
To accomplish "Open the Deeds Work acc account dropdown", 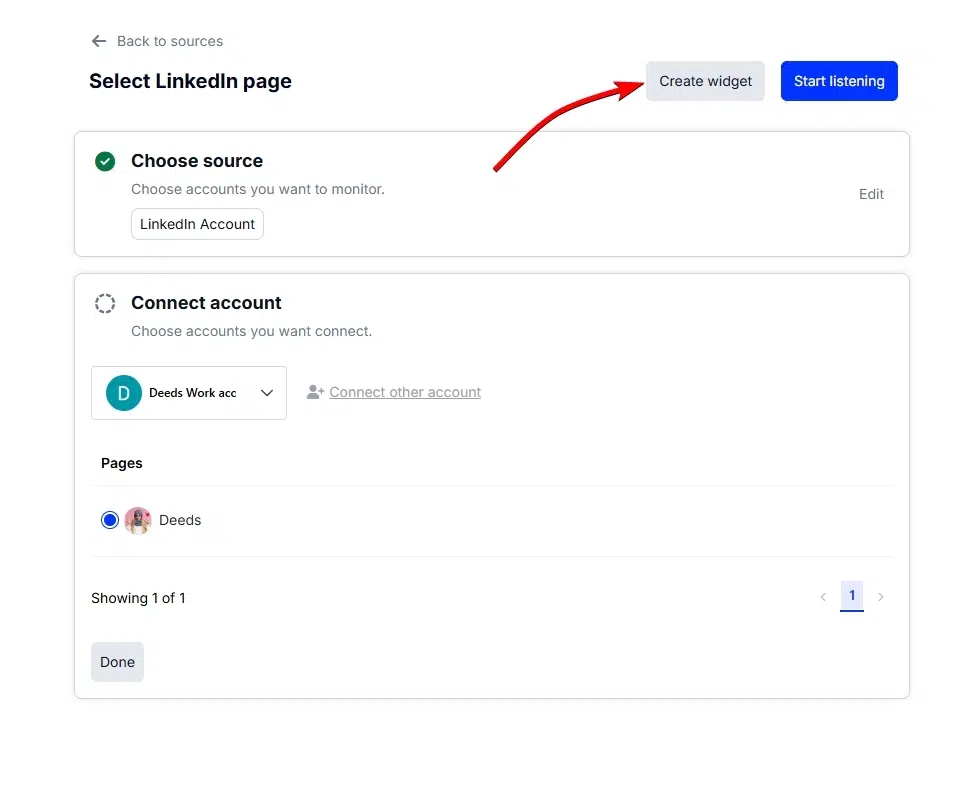I will point(189,392).
